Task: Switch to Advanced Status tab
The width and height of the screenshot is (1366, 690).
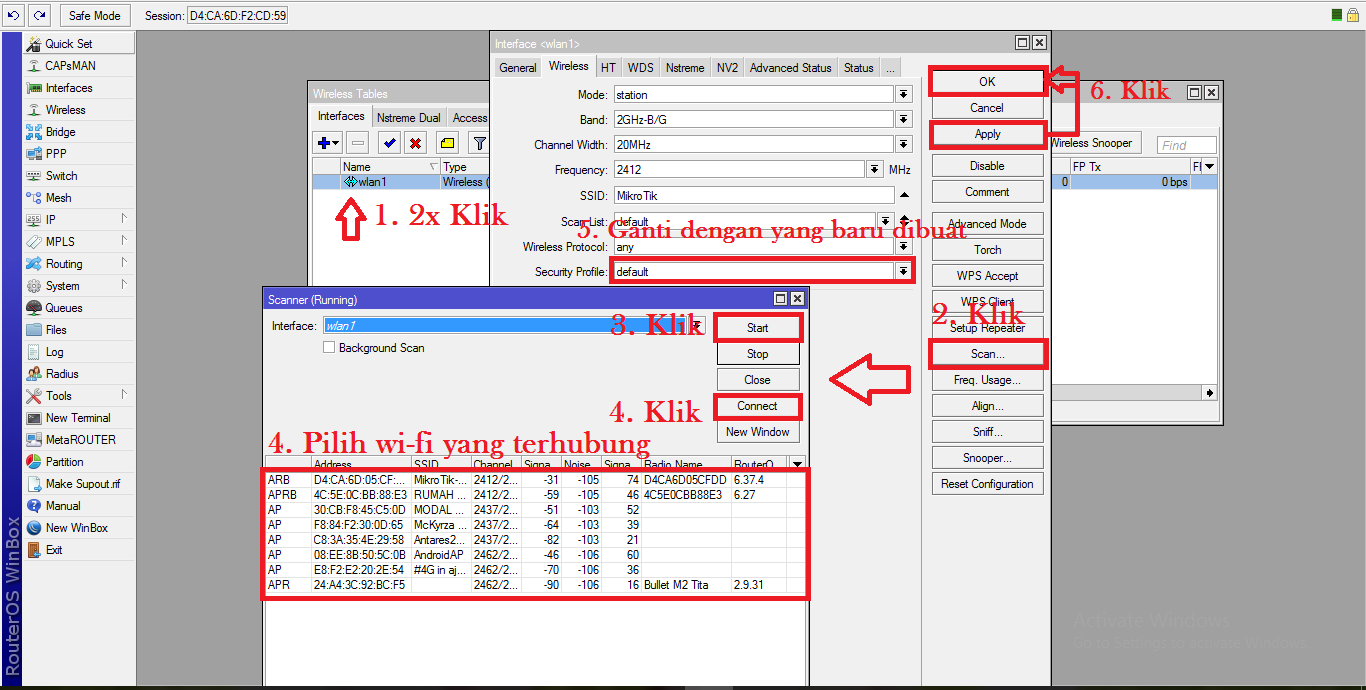Action: point(790,68)
